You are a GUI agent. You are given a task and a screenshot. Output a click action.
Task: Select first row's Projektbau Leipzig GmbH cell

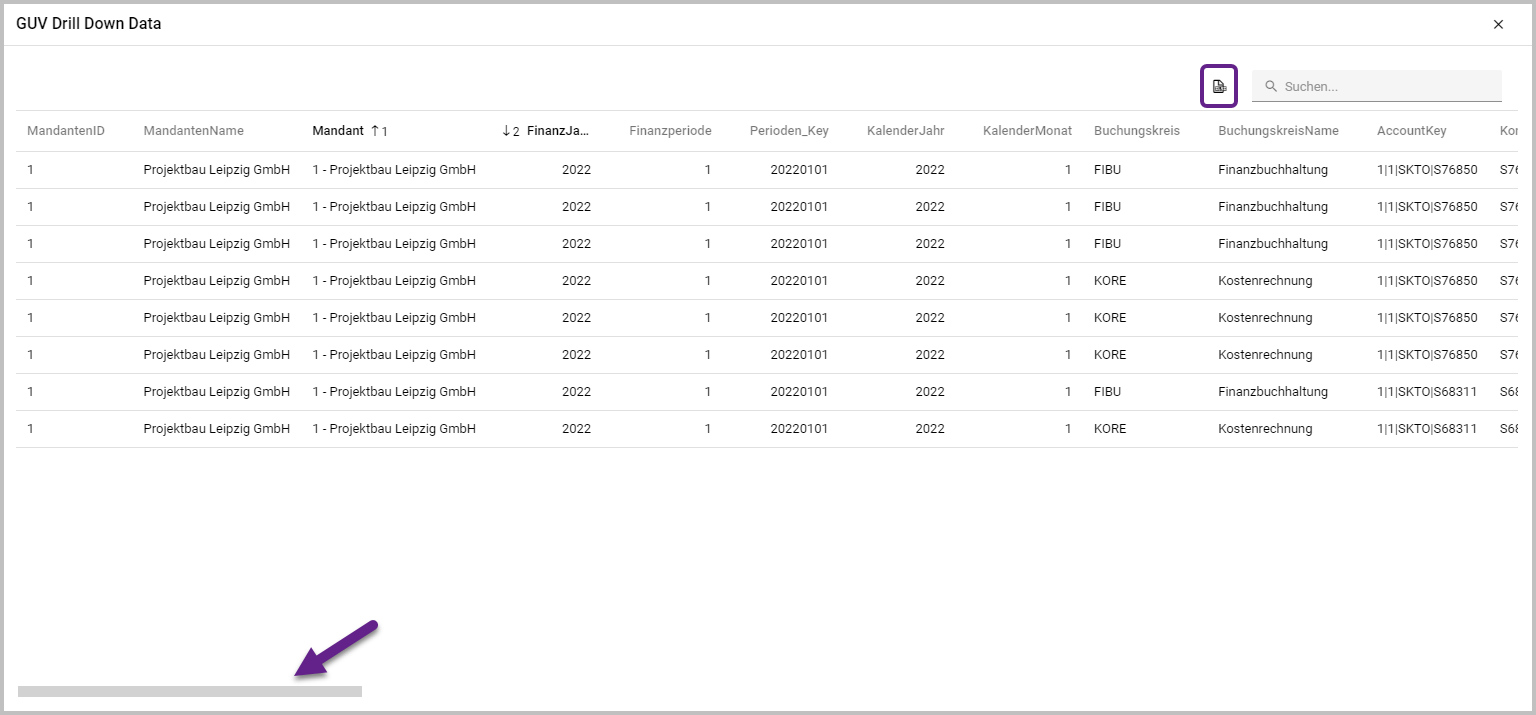[217, 170]
